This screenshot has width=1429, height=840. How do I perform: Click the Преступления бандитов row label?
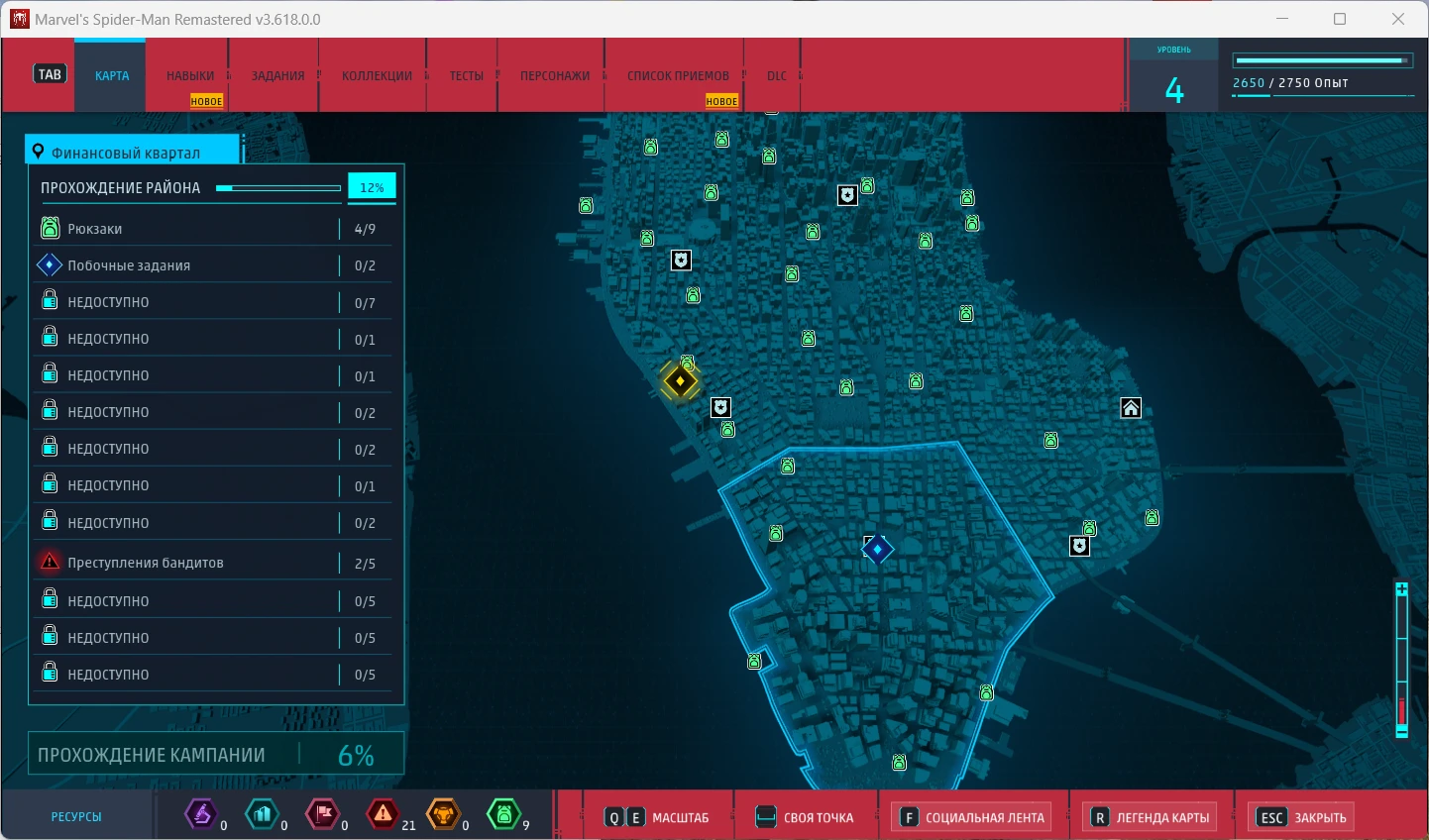pyautogui.click(x=146, y=563)
